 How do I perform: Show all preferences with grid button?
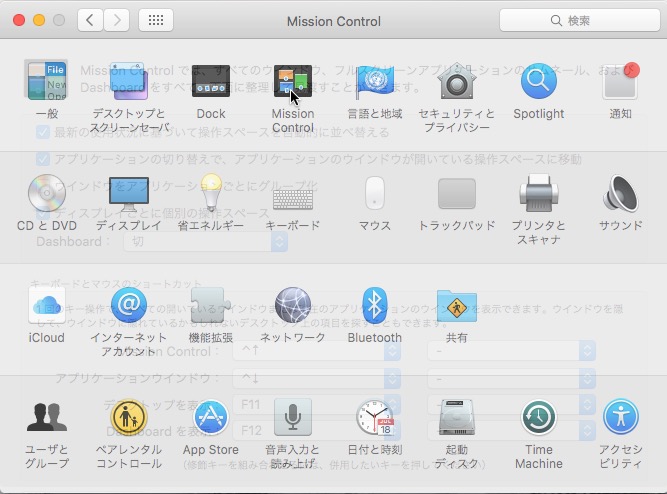156,20
